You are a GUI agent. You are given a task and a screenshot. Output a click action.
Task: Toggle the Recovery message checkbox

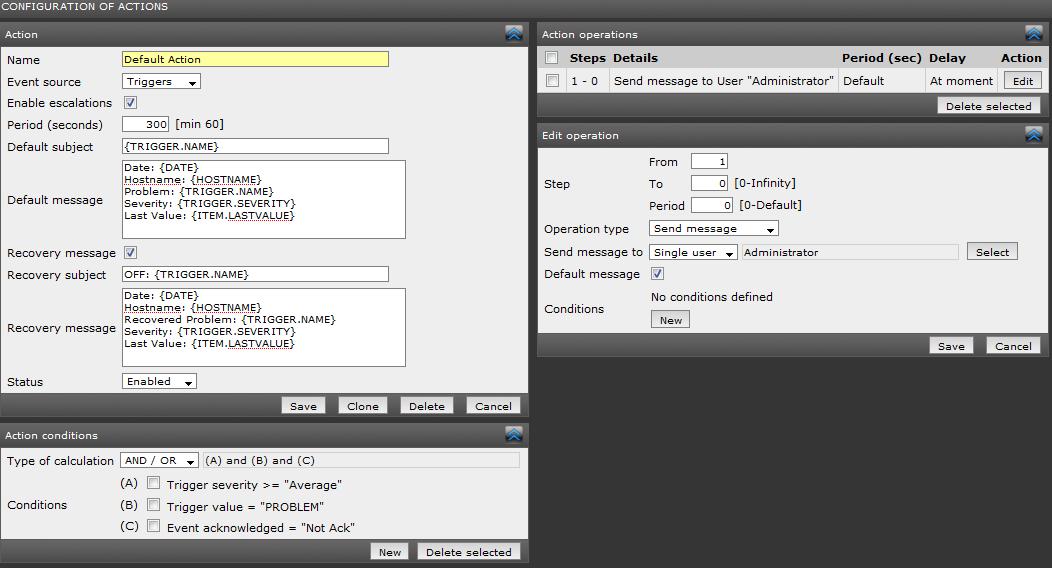point(130,253)
